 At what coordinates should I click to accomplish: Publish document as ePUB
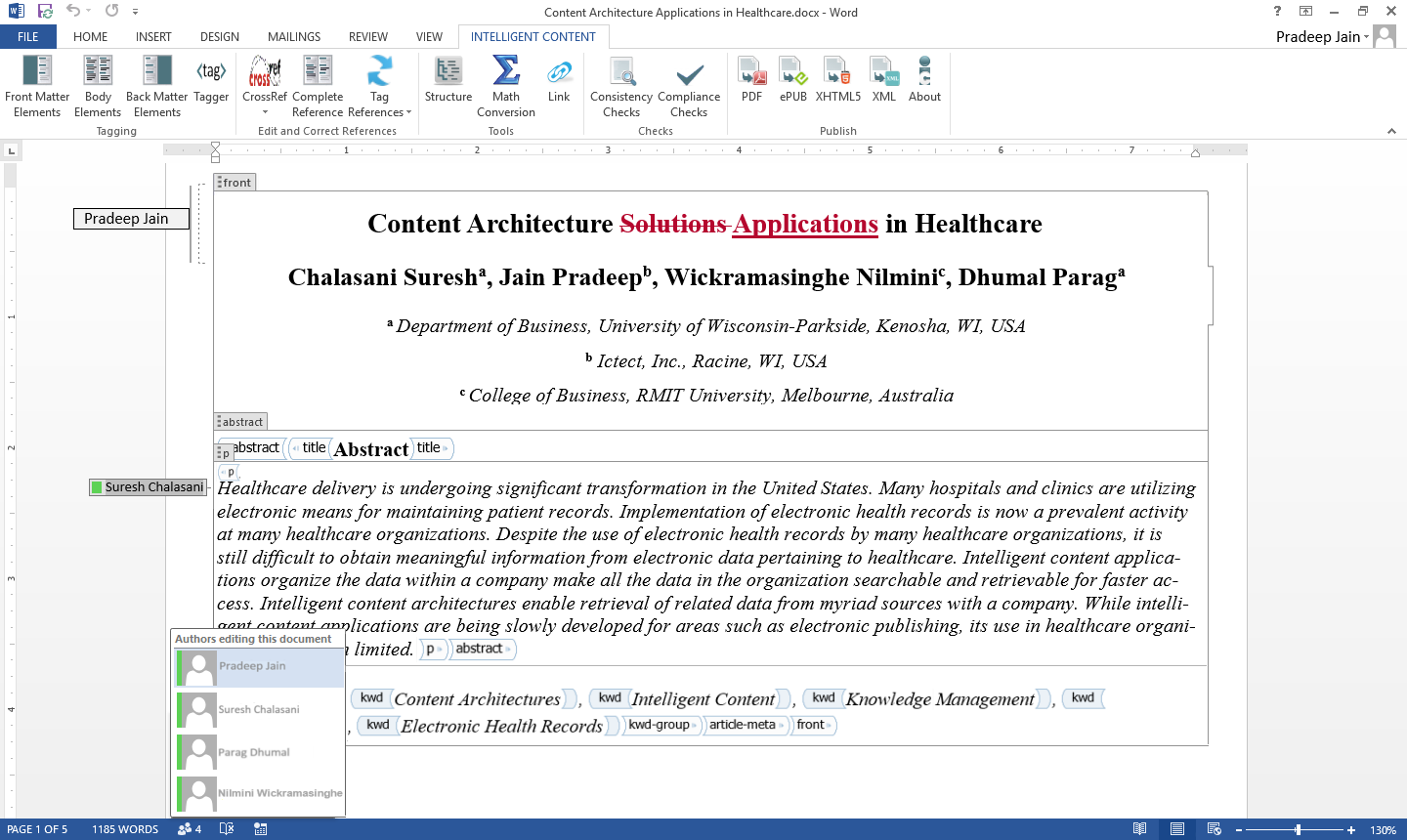[x=793, y=80]
